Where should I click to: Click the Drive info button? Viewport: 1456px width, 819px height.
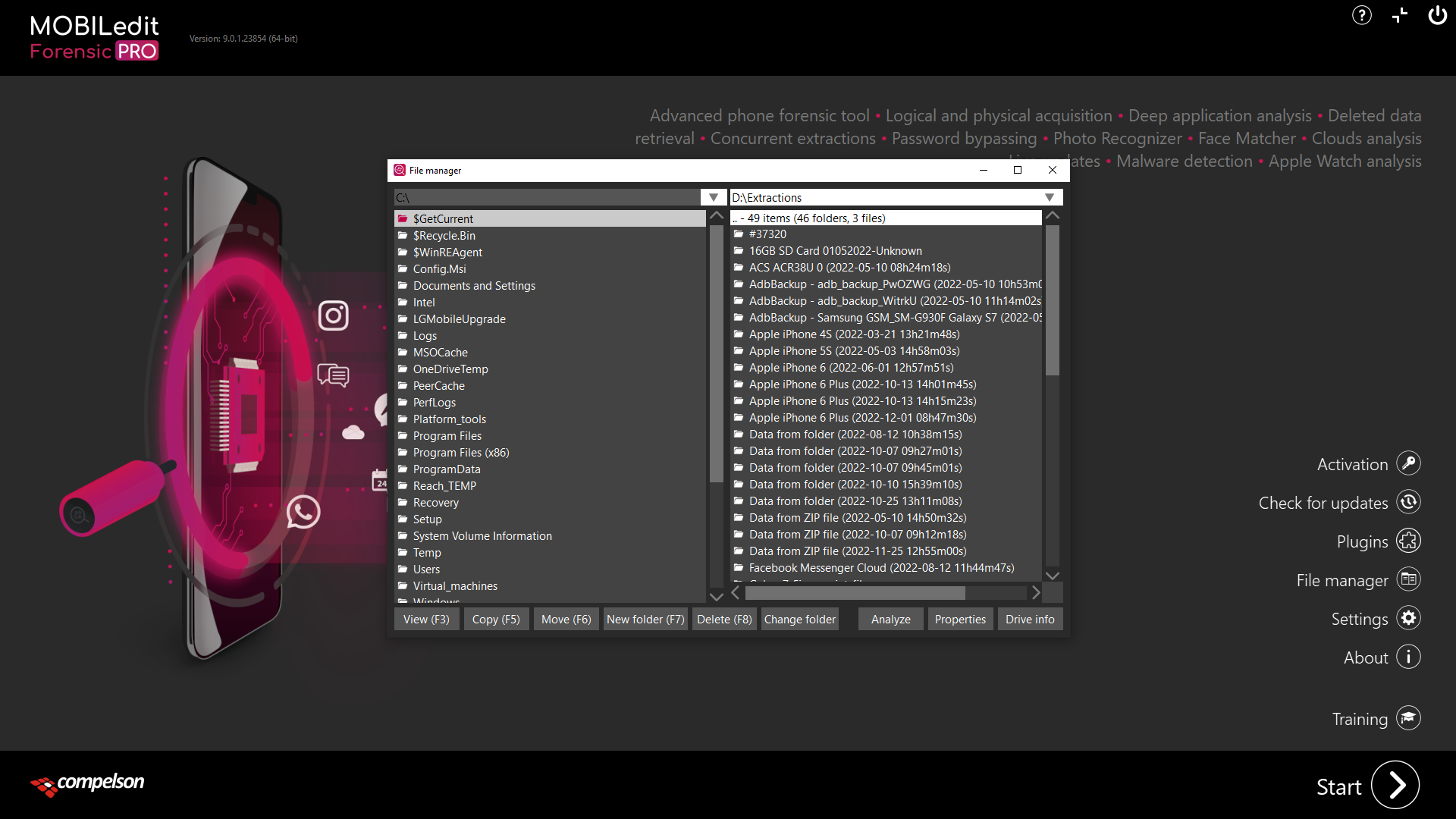(x=1029, y=619)
